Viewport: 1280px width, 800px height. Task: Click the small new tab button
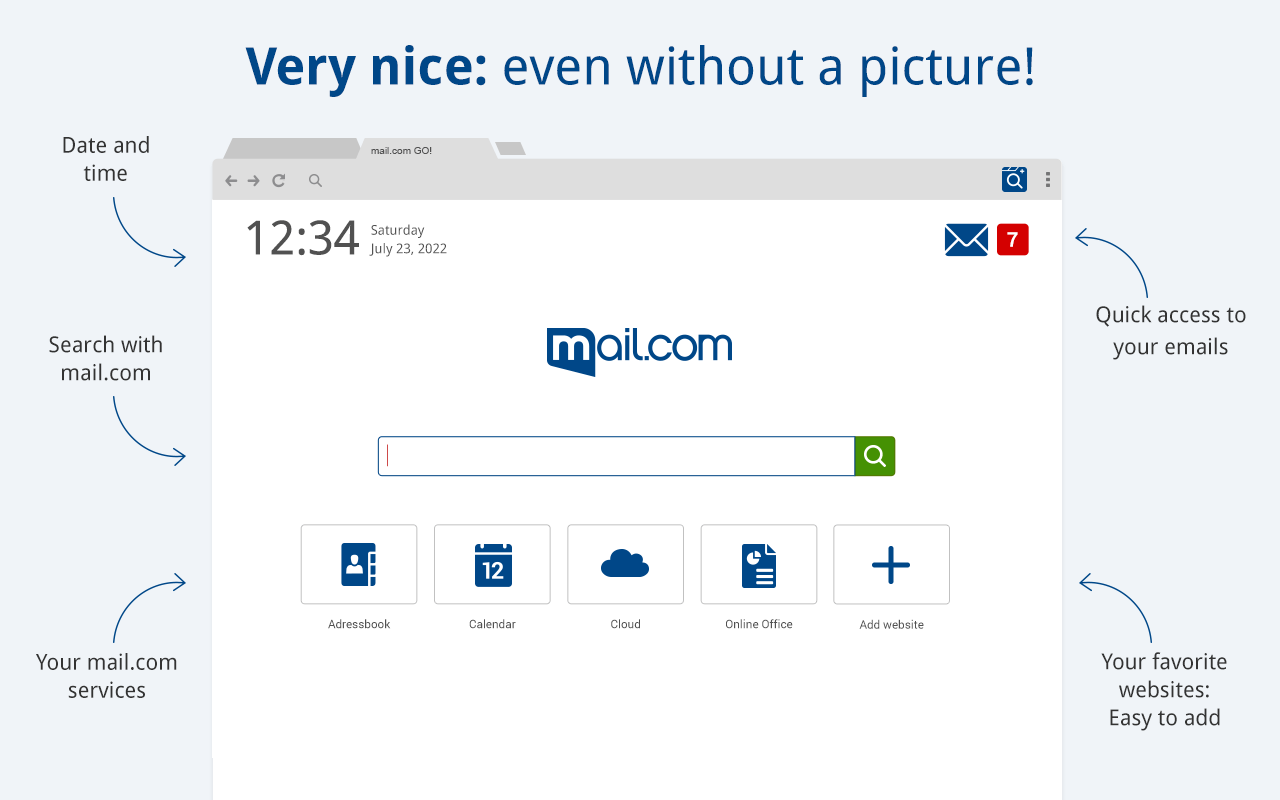tap(510, 149)
